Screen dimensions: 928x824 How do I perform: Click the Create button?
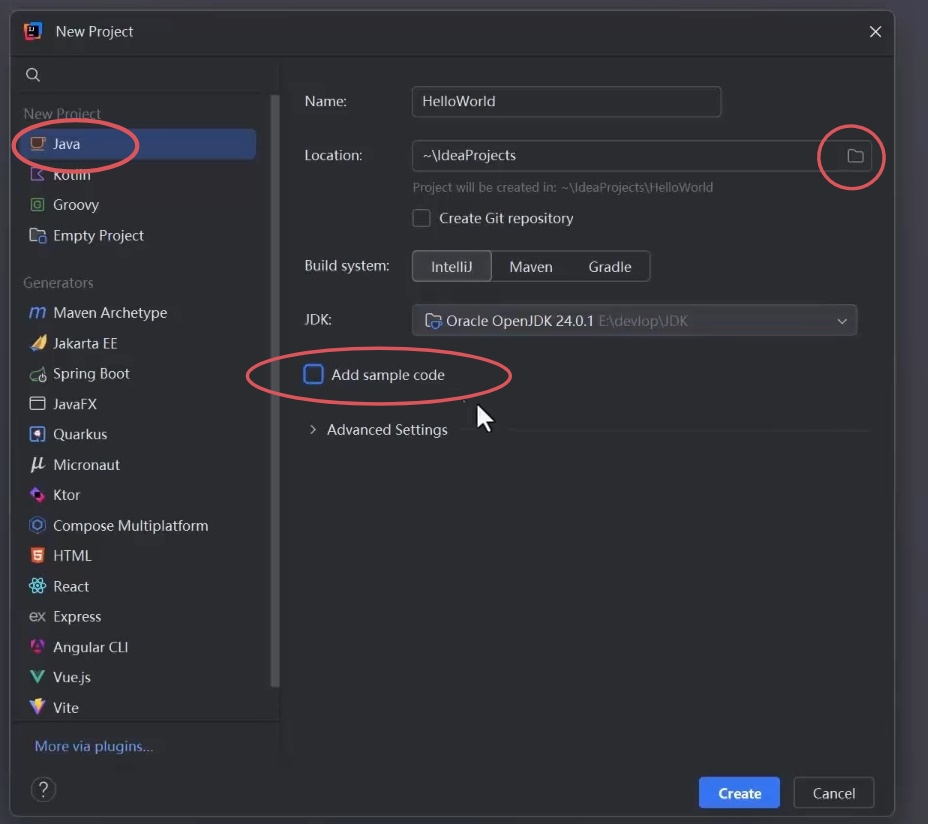pyautogui.click(x=739, y=793)
